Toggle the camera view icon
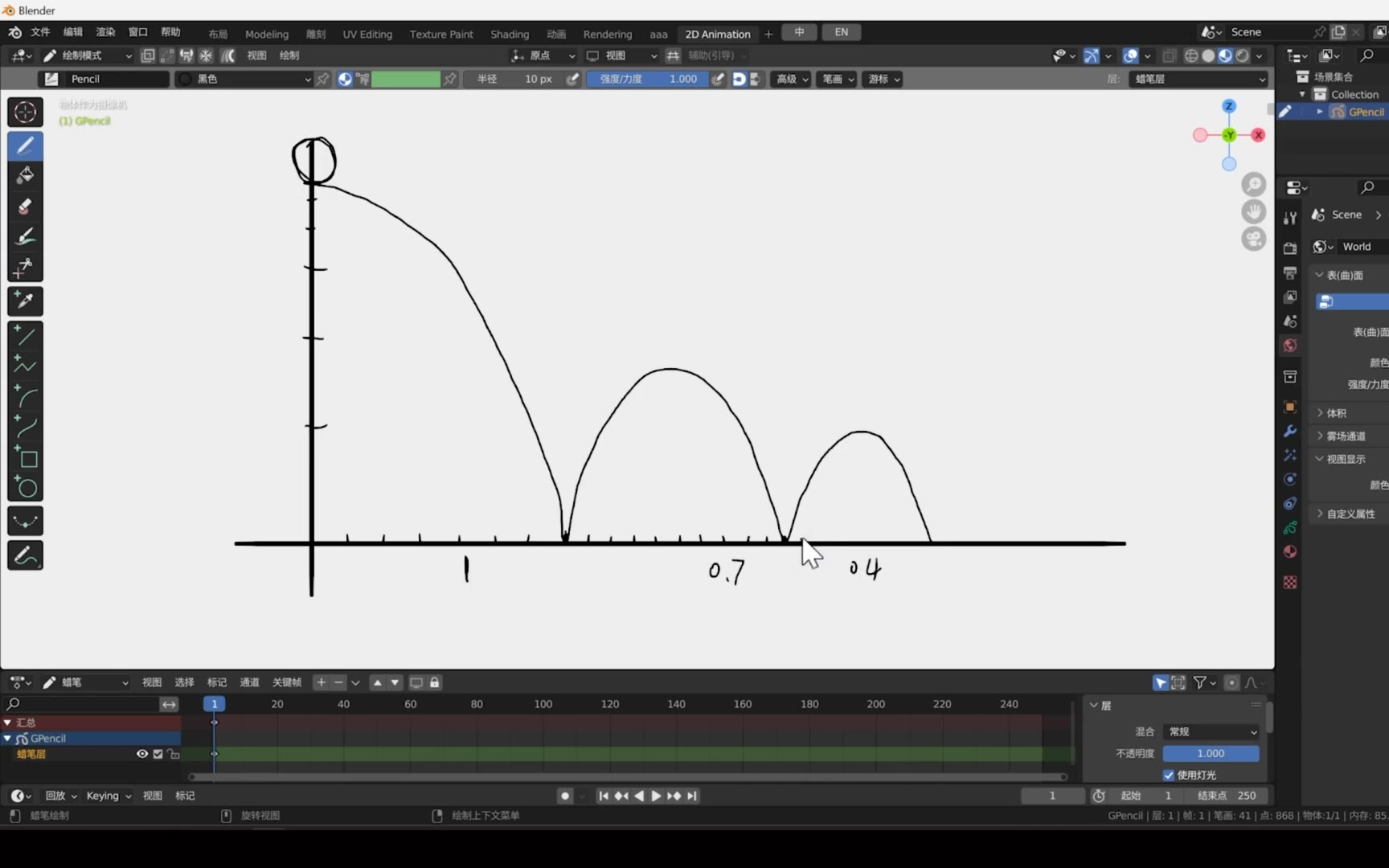 (1254, 239)
